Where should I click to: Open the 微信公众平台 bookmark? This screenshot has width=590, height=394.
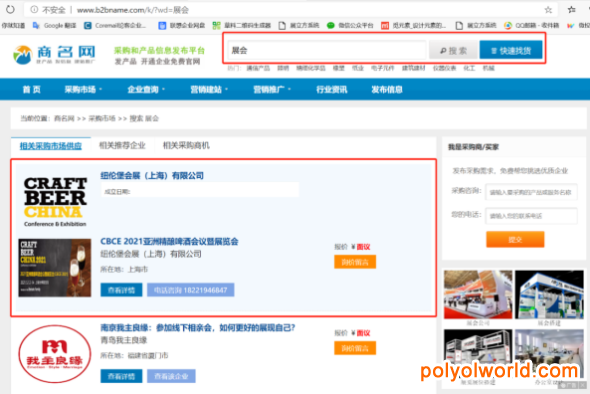point(350,26)
